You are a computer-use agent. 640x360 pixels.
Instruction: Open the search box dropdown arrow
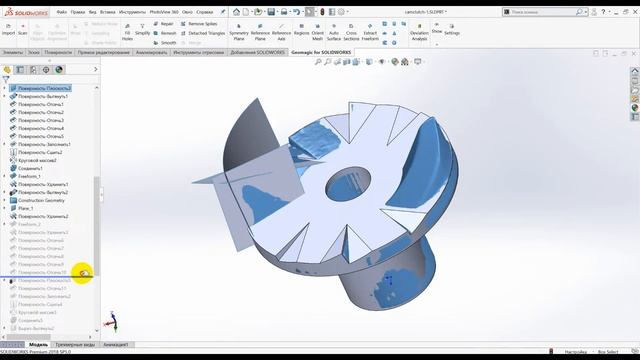(x=586, y=12)
